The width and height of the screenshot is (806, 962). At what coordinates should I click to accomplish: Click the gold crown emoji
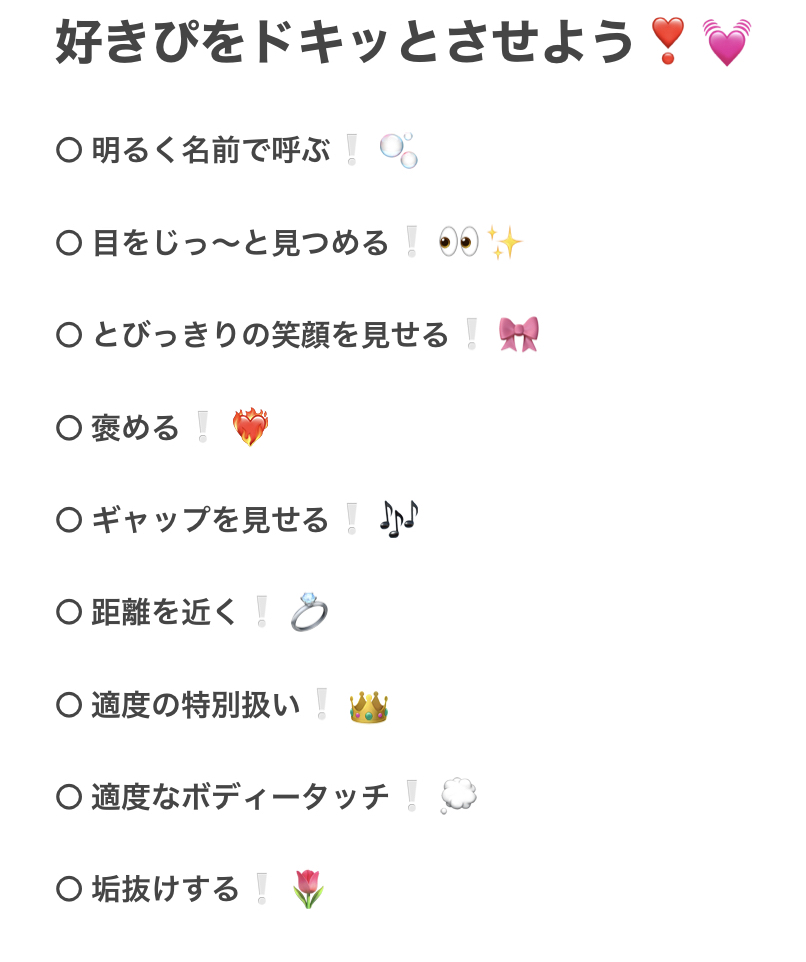pos(369,707)
